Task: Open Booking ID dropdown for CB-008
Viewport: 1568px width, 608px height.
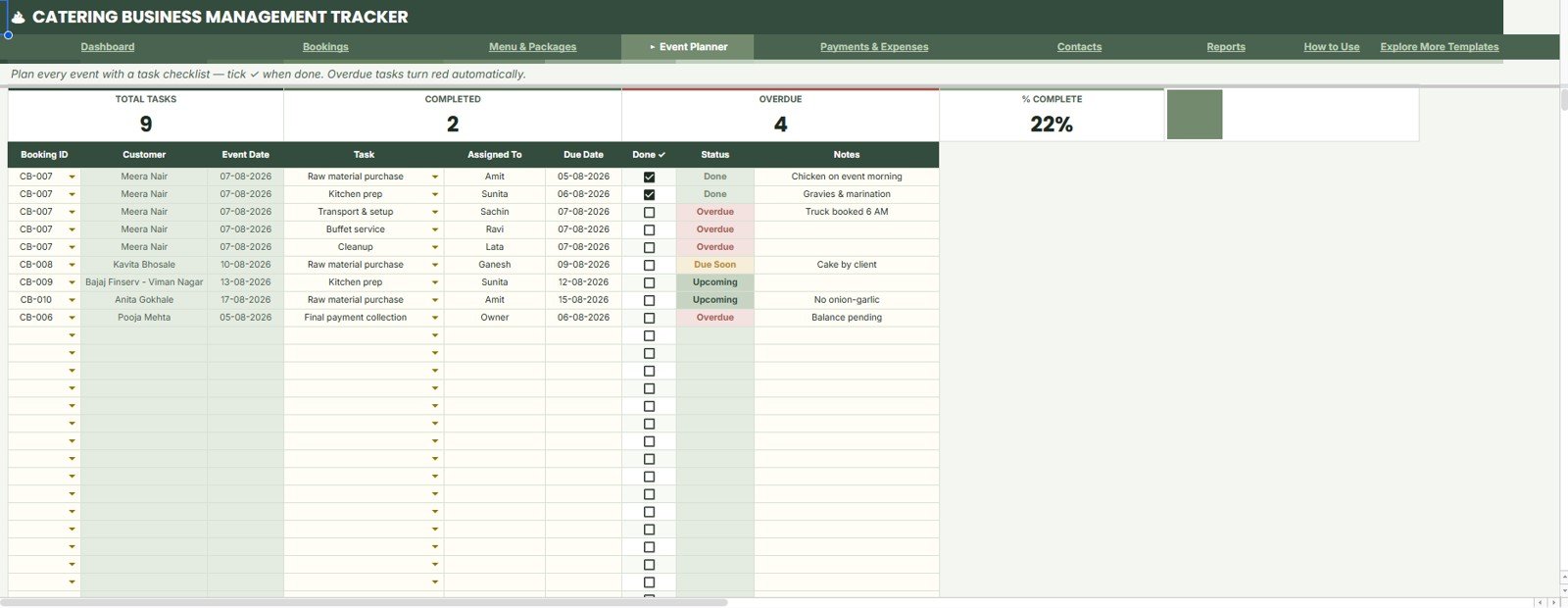Action: tap(72, 265)
